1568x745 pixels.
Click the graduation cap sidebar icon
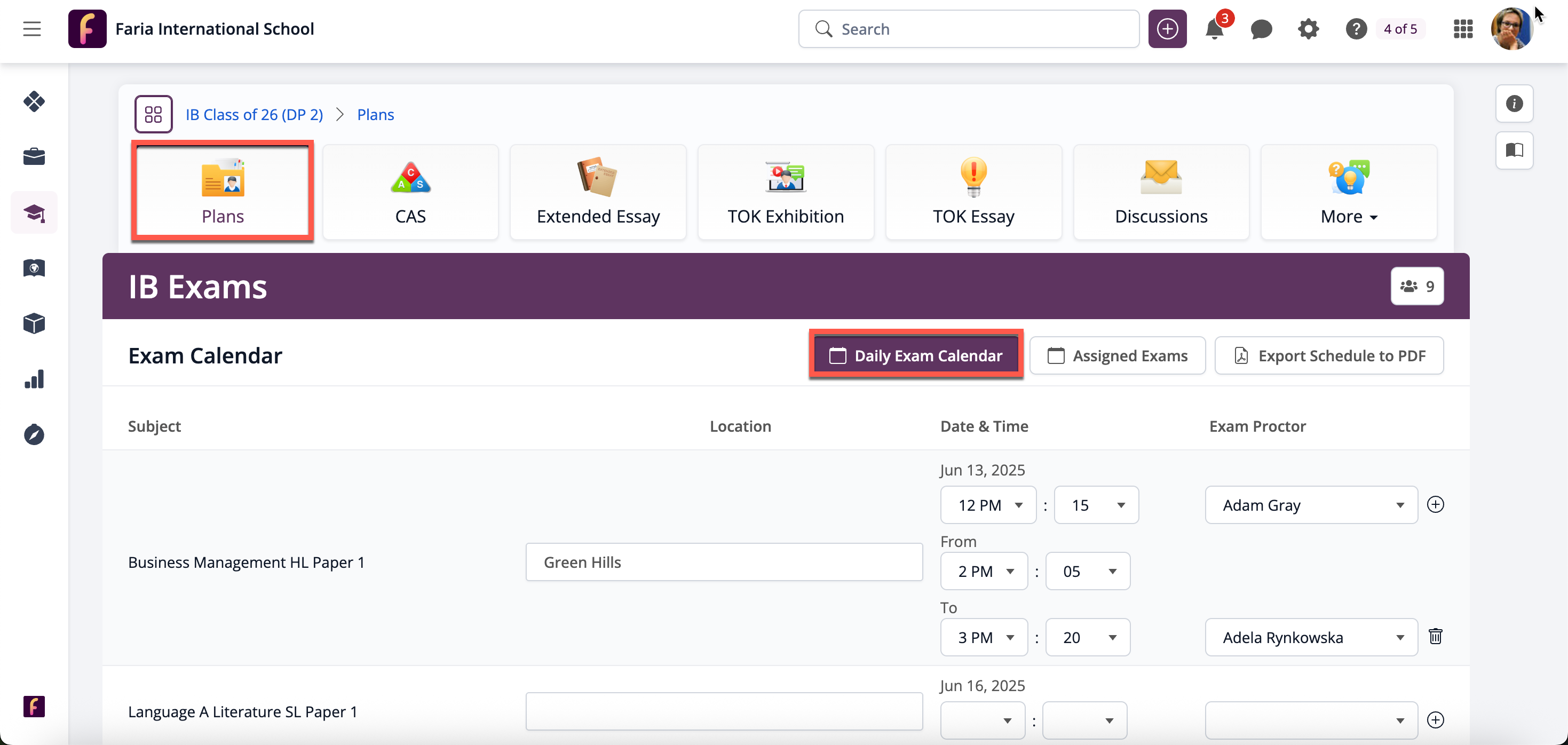coord(34,213)
